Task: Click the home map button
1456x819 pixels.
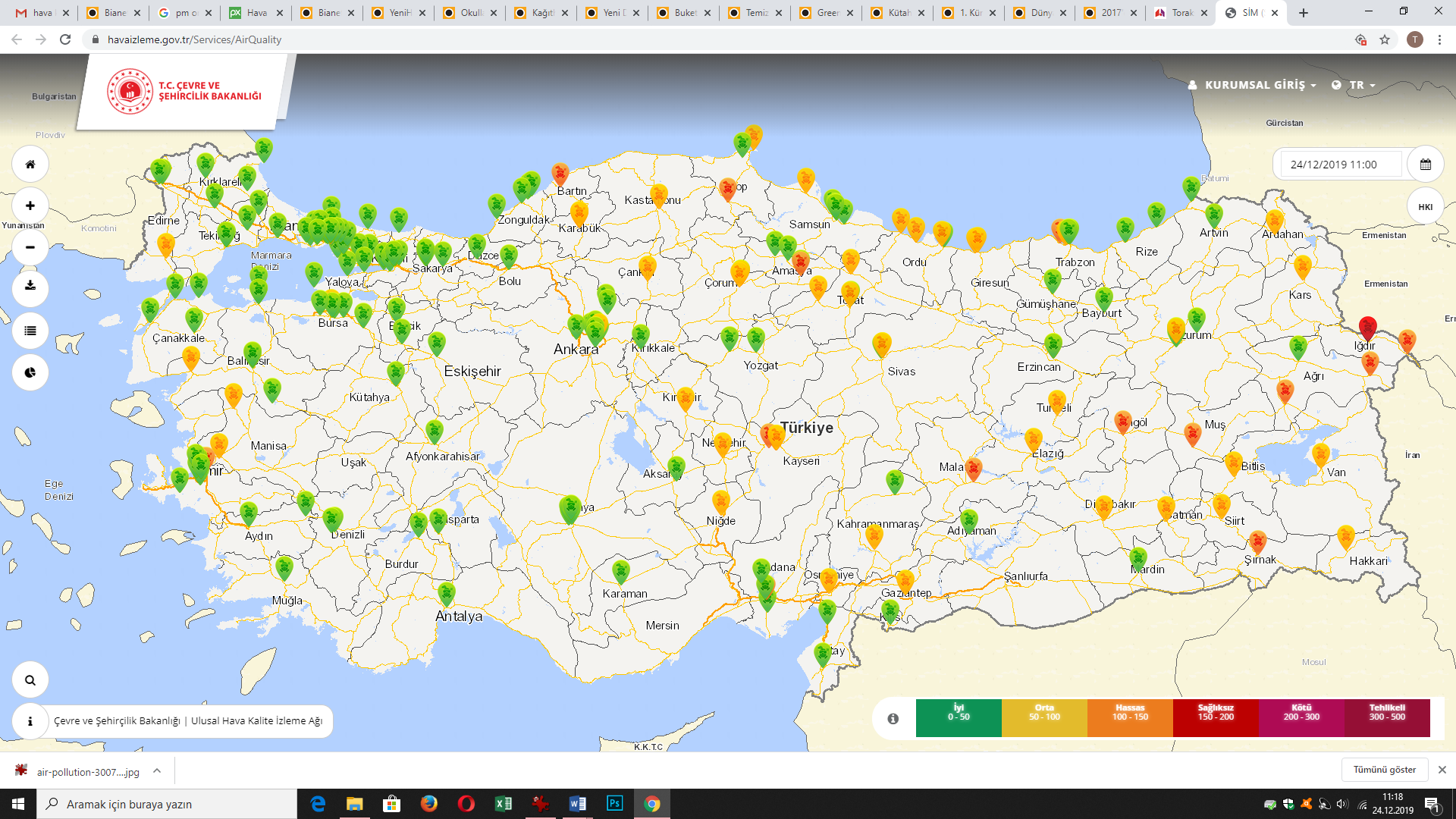Action: (x=30, y=165)
